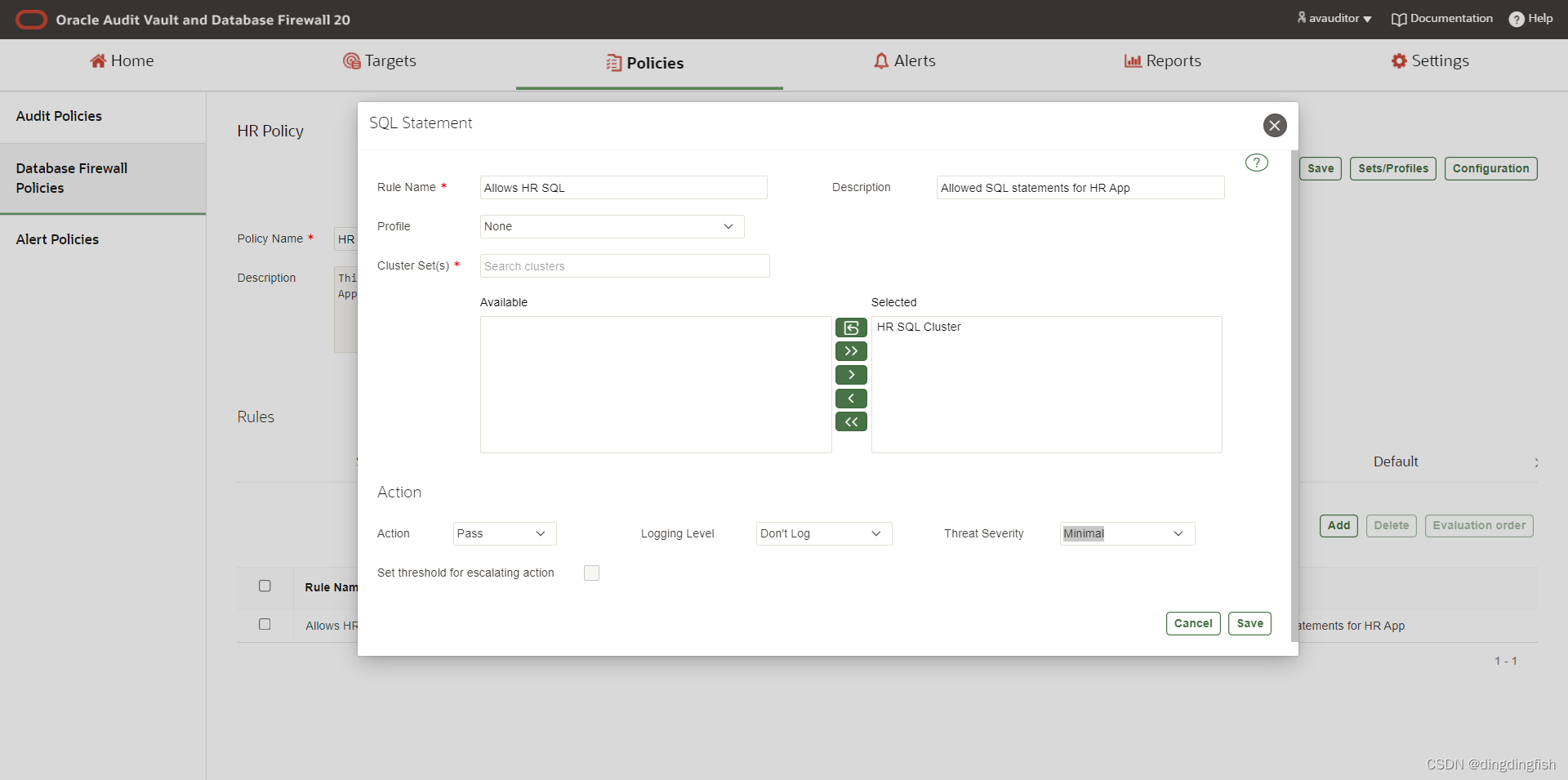
Task: Close the SQL Statement dialog
Action: (1275, 125)
